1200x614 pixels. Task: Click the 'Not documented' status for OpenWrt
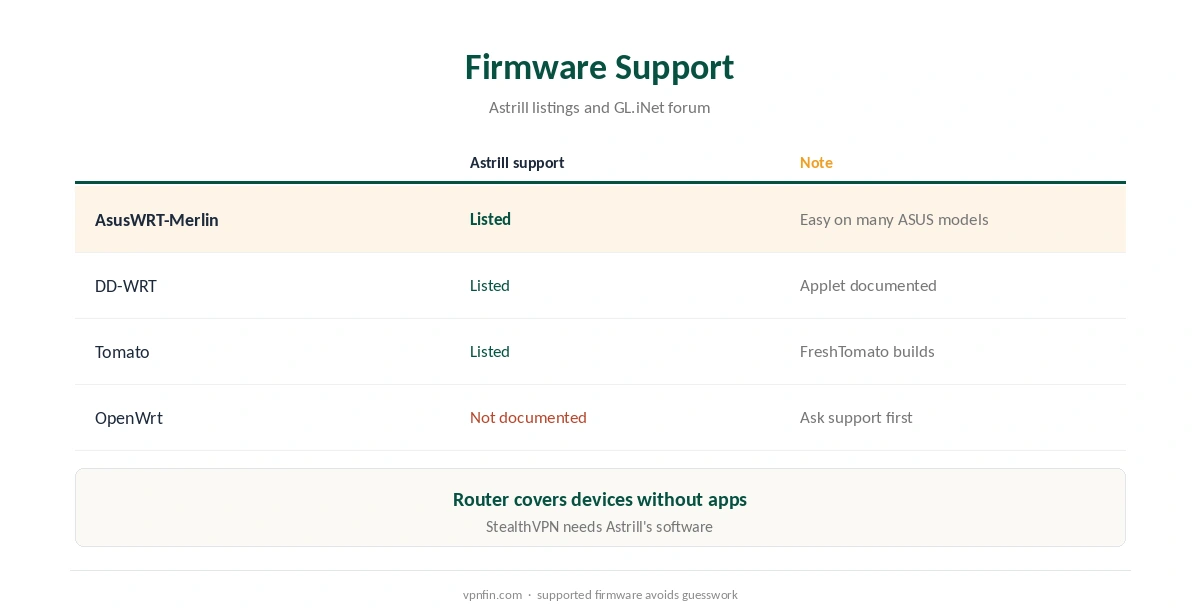[x=528, y=418]
